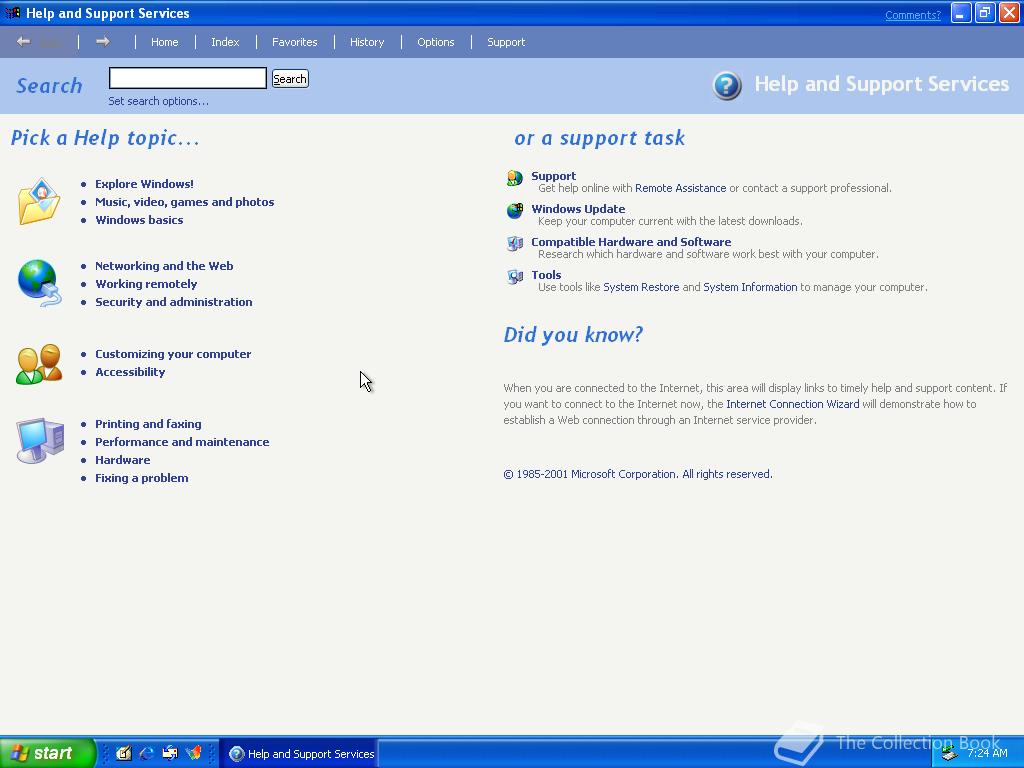Open Set search options link
The height and width of the screenshot is (768, 1024).
(159, 101)
